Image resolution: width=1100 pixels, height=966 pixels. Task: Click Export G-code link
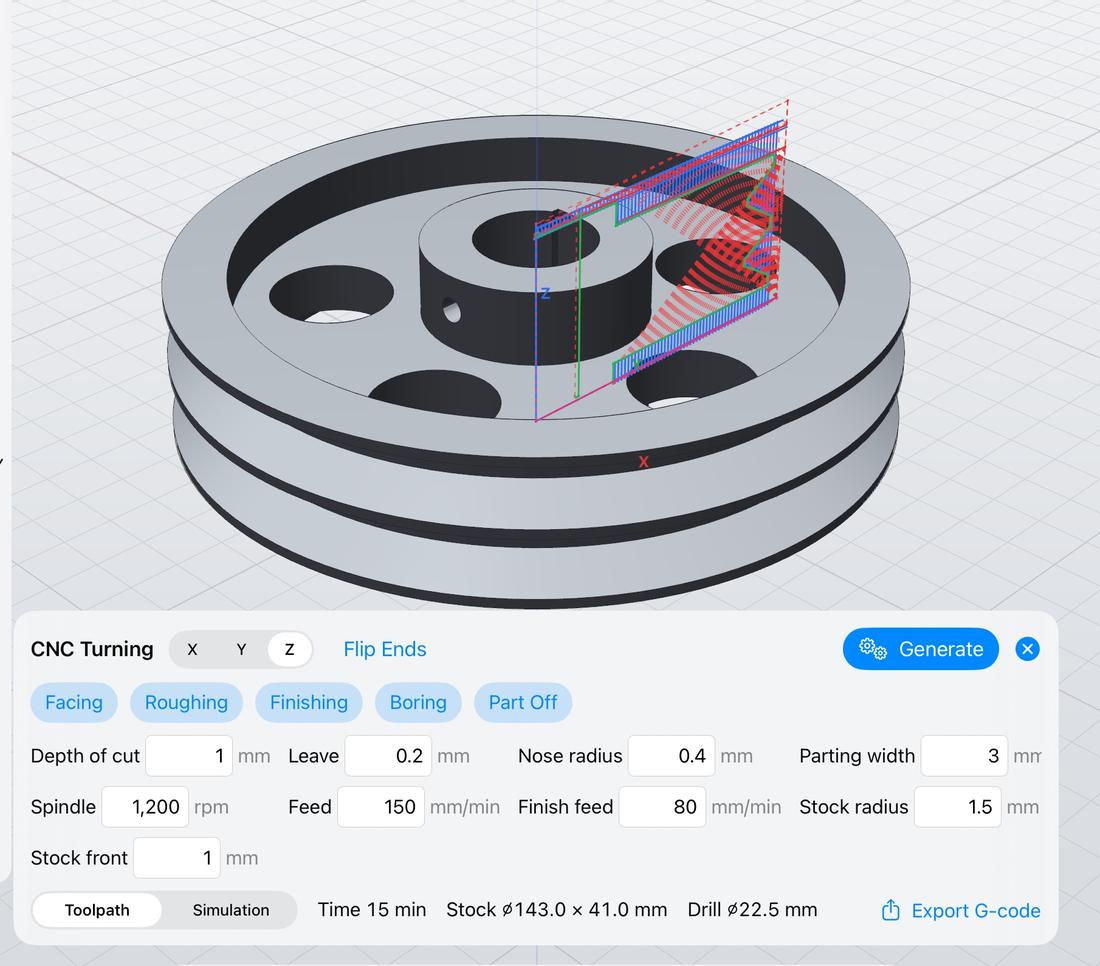coord(976,911)
